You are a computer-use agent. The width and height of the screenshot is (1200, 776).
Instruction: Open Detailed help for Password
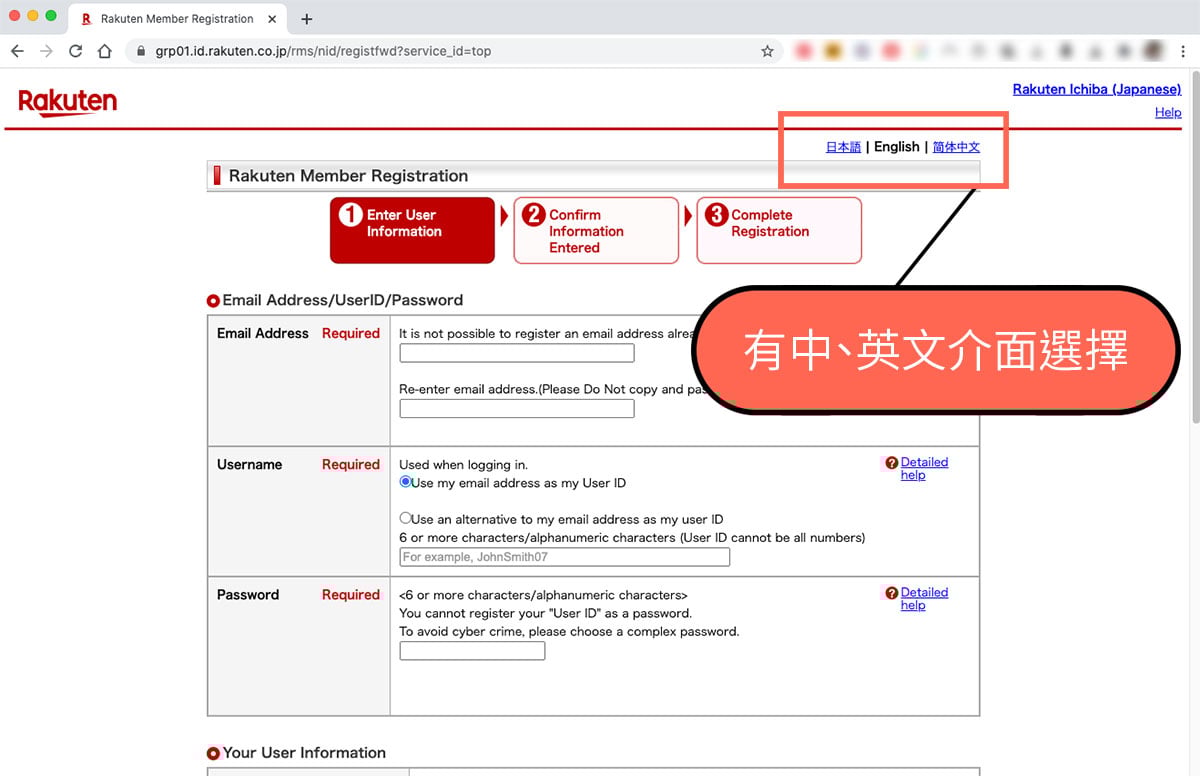click(924, 598)
